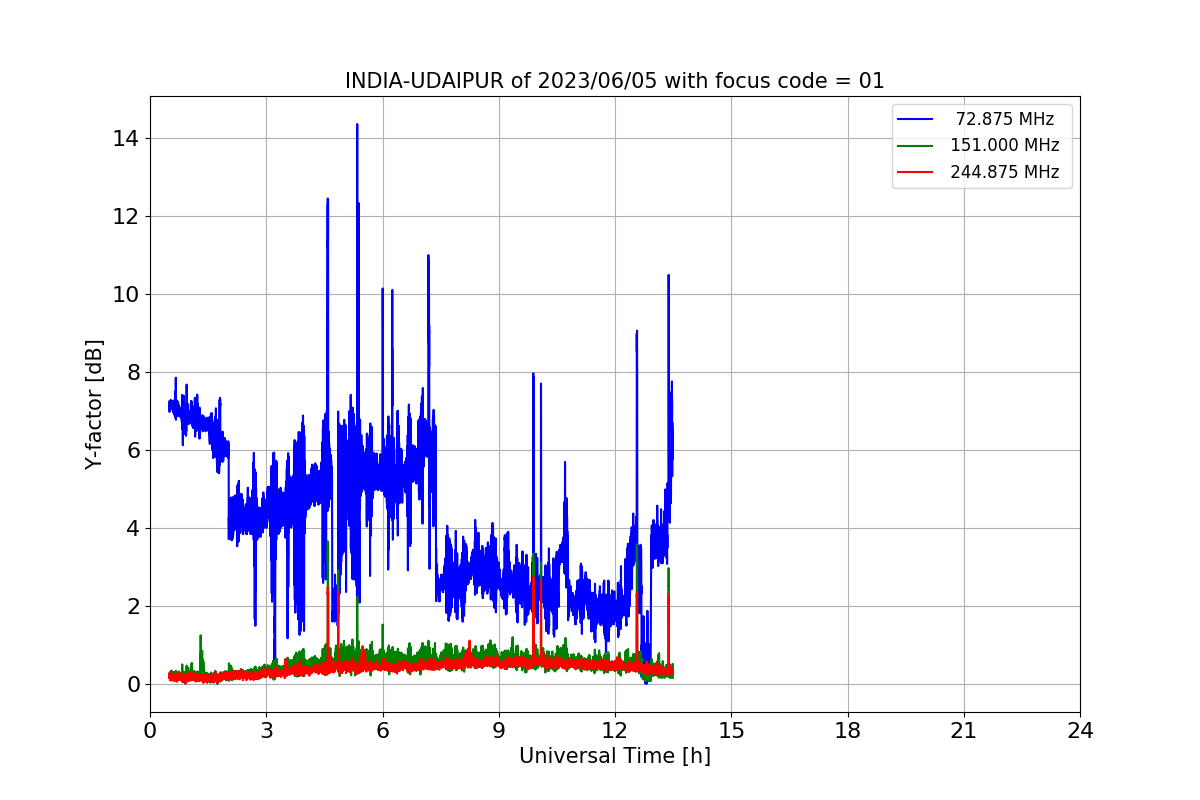The height and width of the screenshot is (800, 1200).
Task: Click the y-axis tick label 8
Action: [133, 372]
